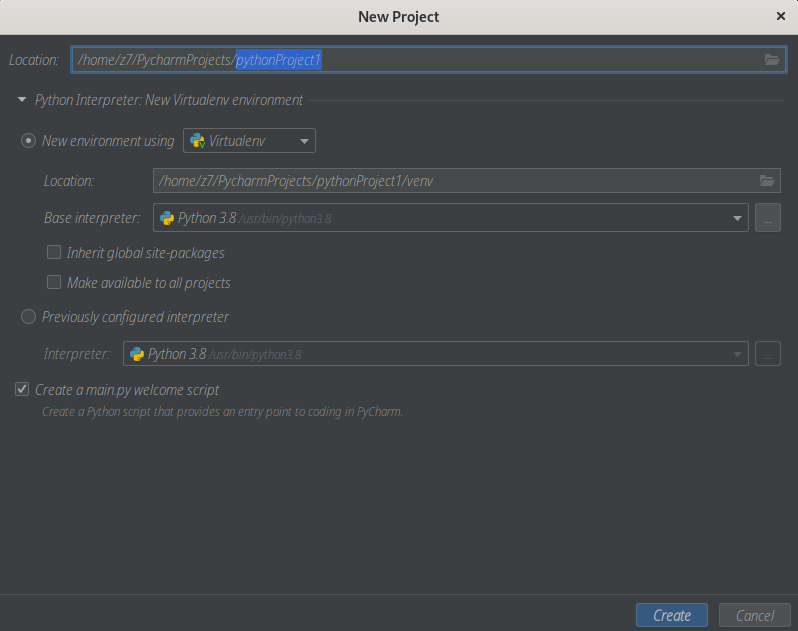
Task: Click Python logo in Interpreter field
Action: pyautogui.click(x=137, y=354)
